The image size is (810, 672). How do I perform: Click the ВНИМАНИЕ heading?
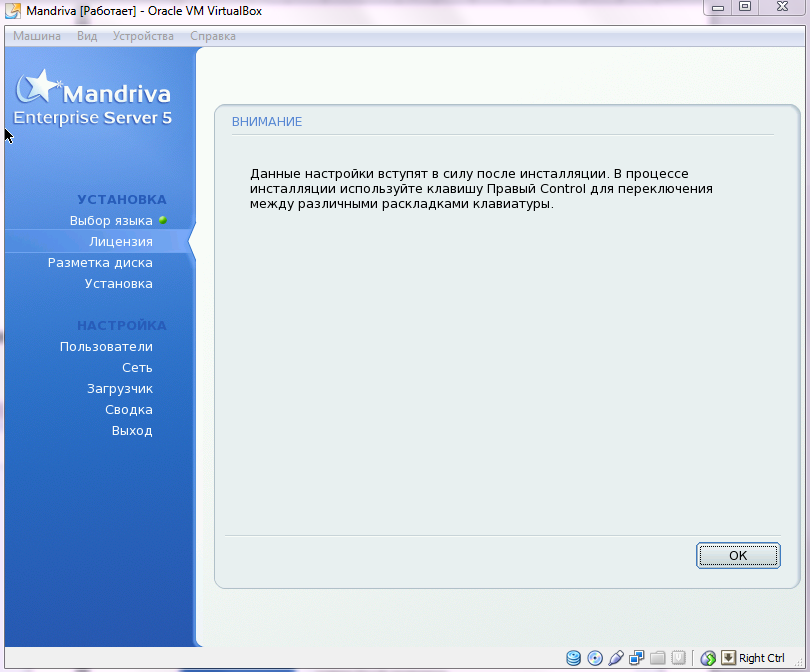pyautogui.click(x=267, y=122)
